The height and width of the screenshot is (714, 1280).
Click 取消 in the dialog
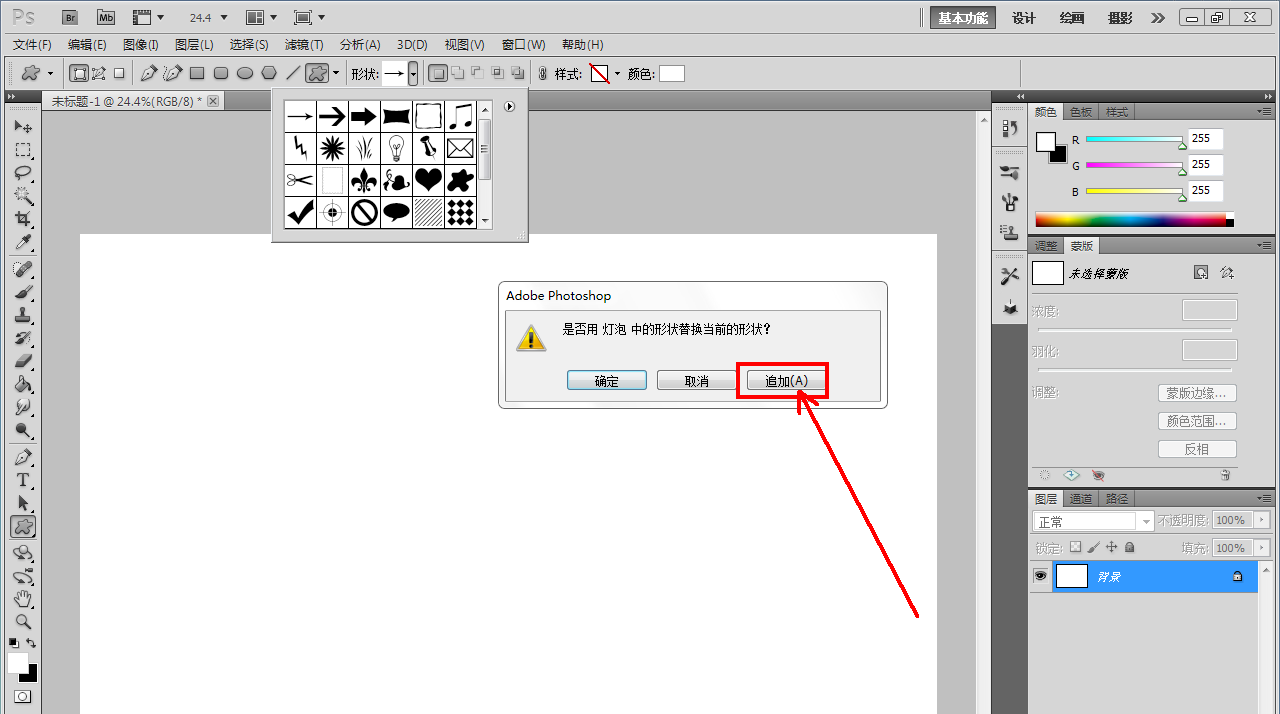coord(696,380)
